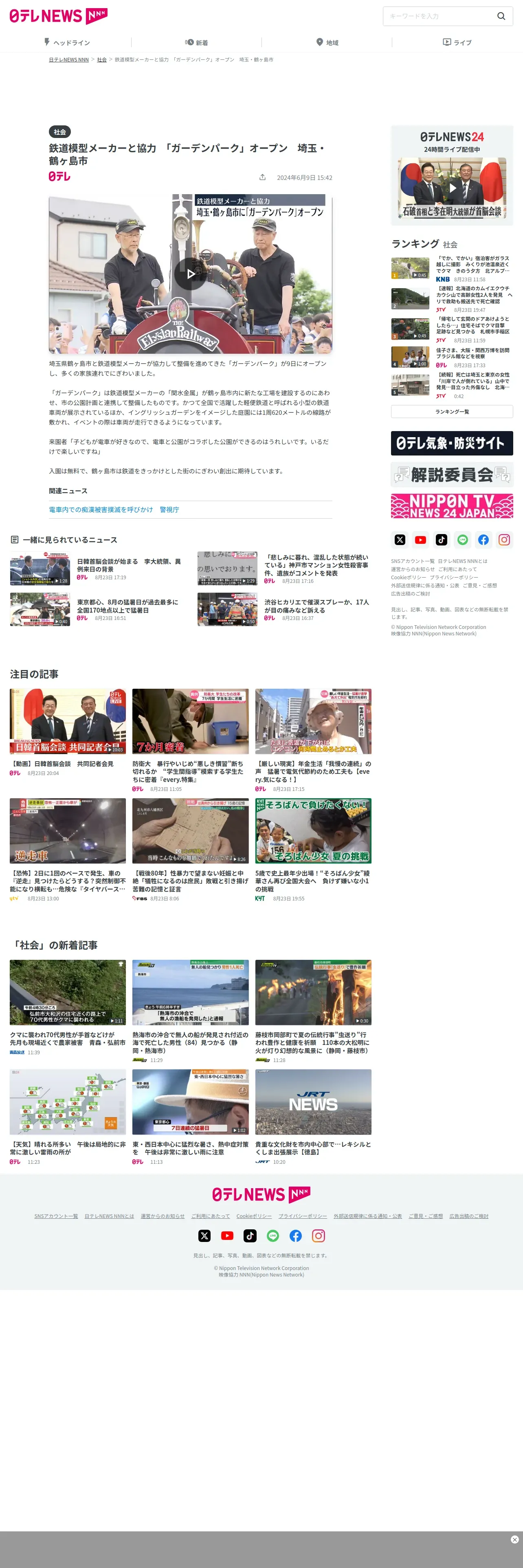Screen dimensions: 523x1568
Task: Click footer 日テレNEWS NNN logo
Action: point(261,1194)
